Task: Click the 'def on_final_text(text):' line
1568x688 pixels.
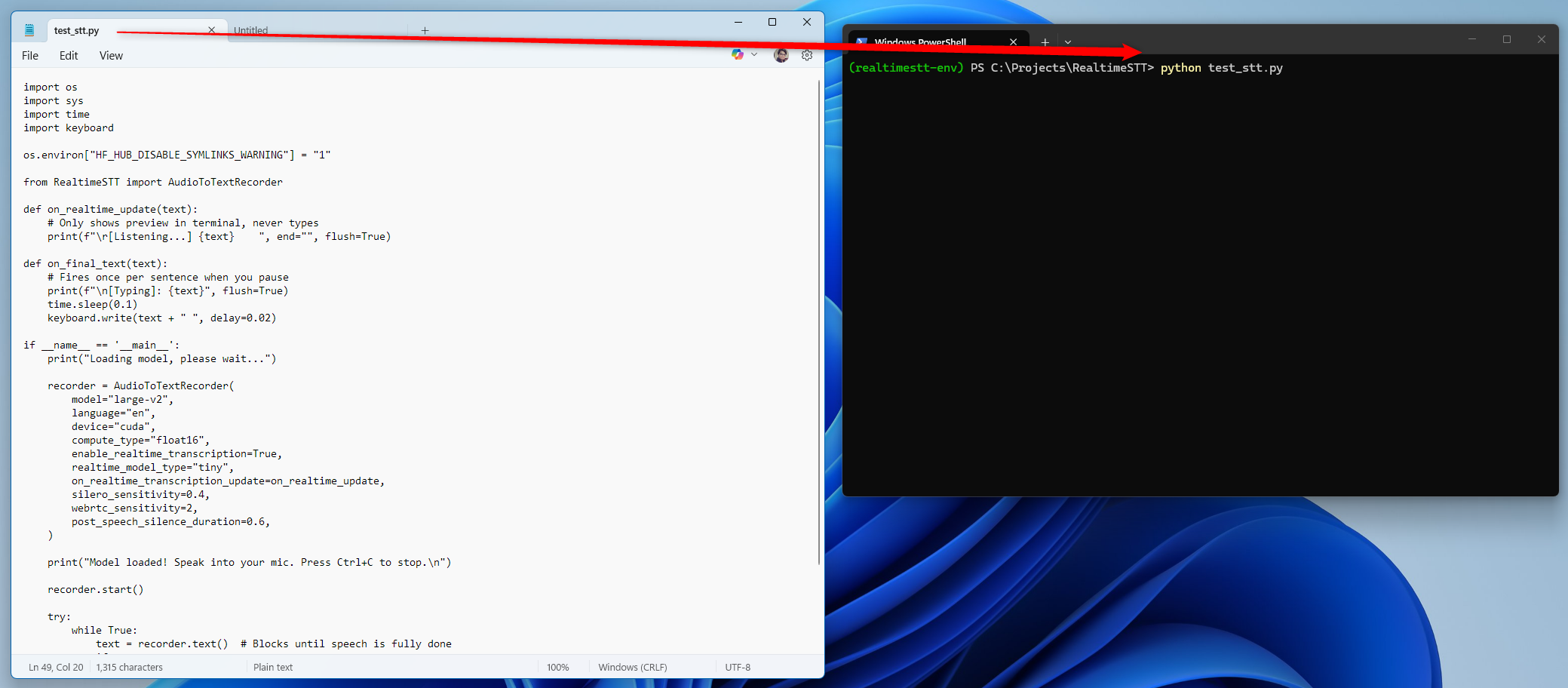Action: point(96,264)
